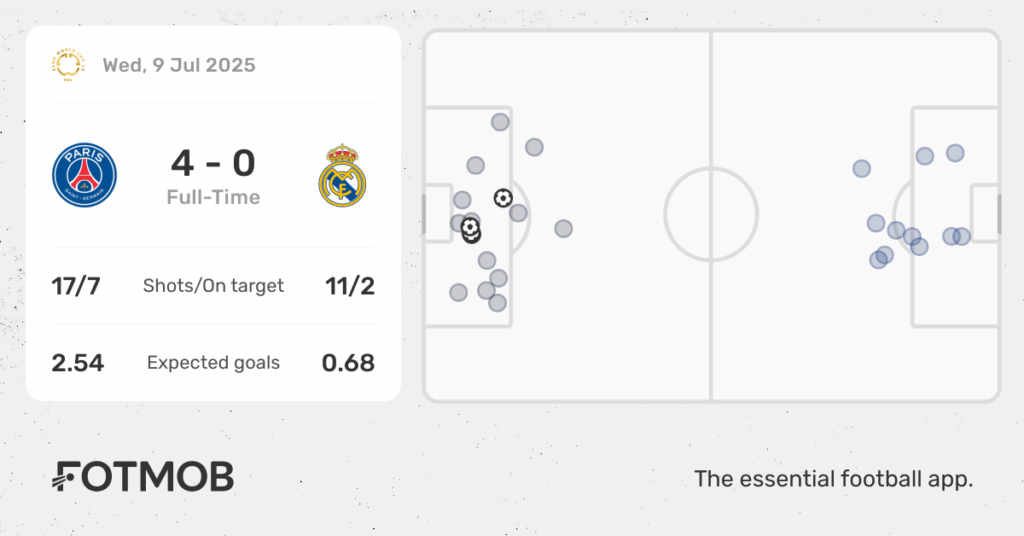Click the PSG shot marker outside the box

click(564, 229)
